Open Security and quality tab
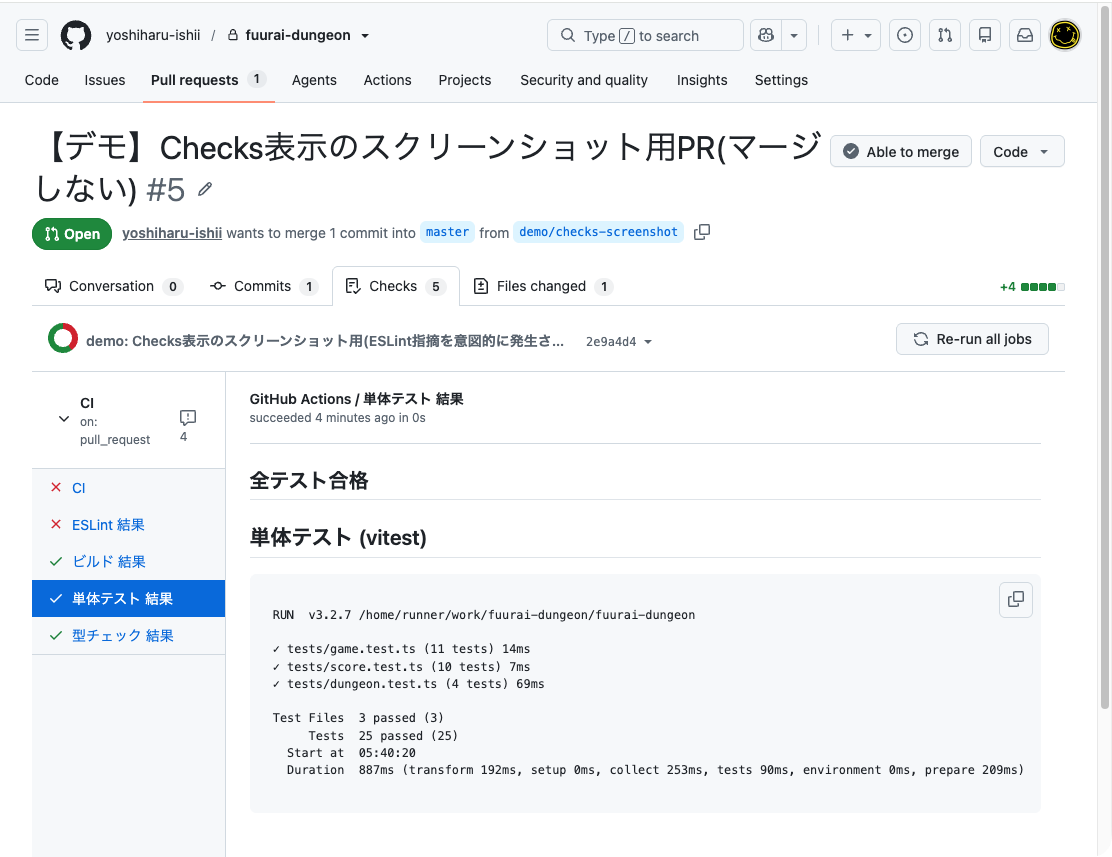This screenshot has height=857, width=1112. coord(584,80)
